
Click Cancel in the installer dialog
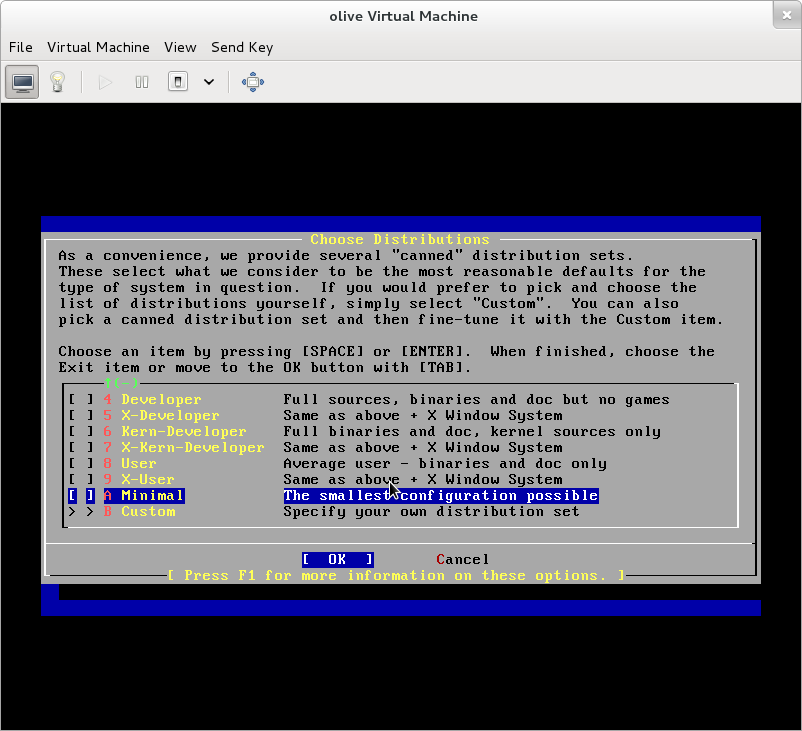463,560
